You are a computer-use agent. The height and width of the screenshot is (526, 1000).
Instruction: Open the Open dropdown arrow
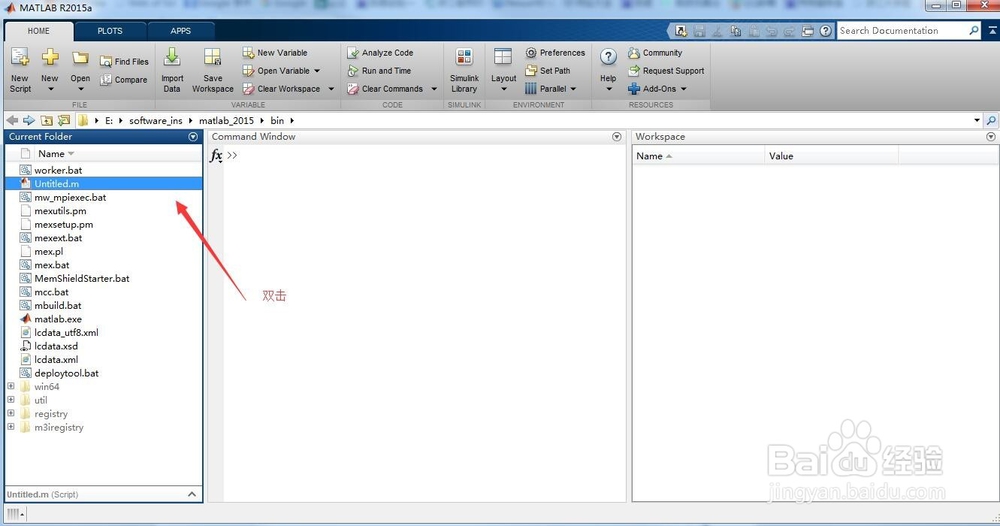click(80, 89)
